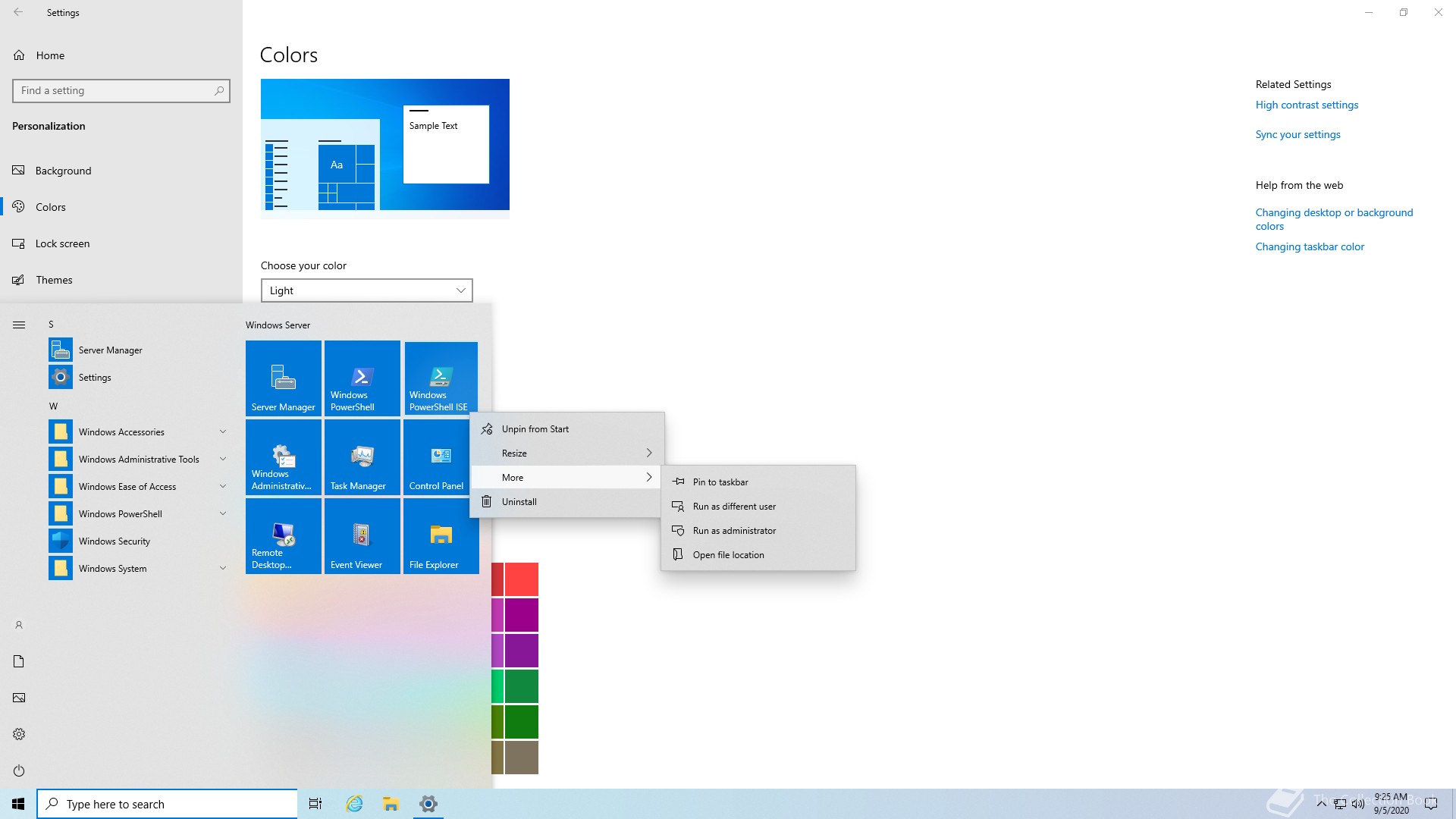Choose Open file location
Viewport: 1456px width, 819px height.
tap(758, 554)
